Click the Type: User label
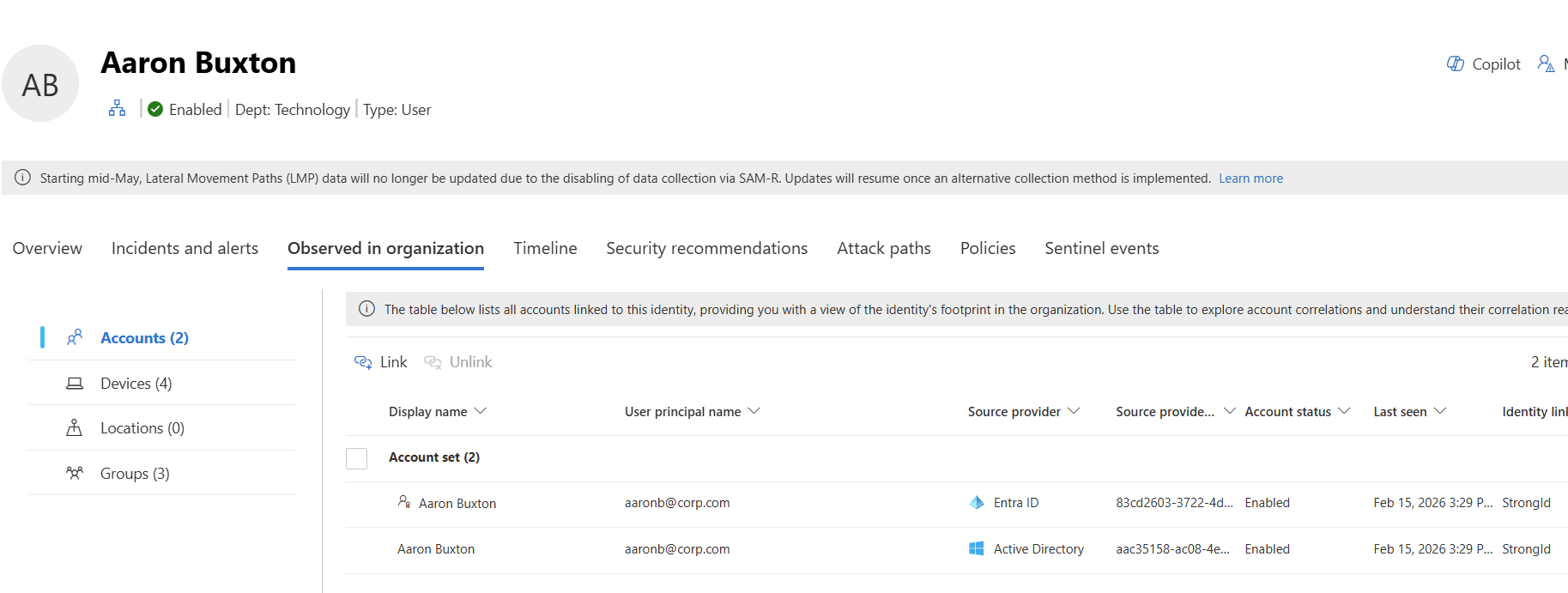The height and width of the screenshot is (593, 1568). [397, 110]
